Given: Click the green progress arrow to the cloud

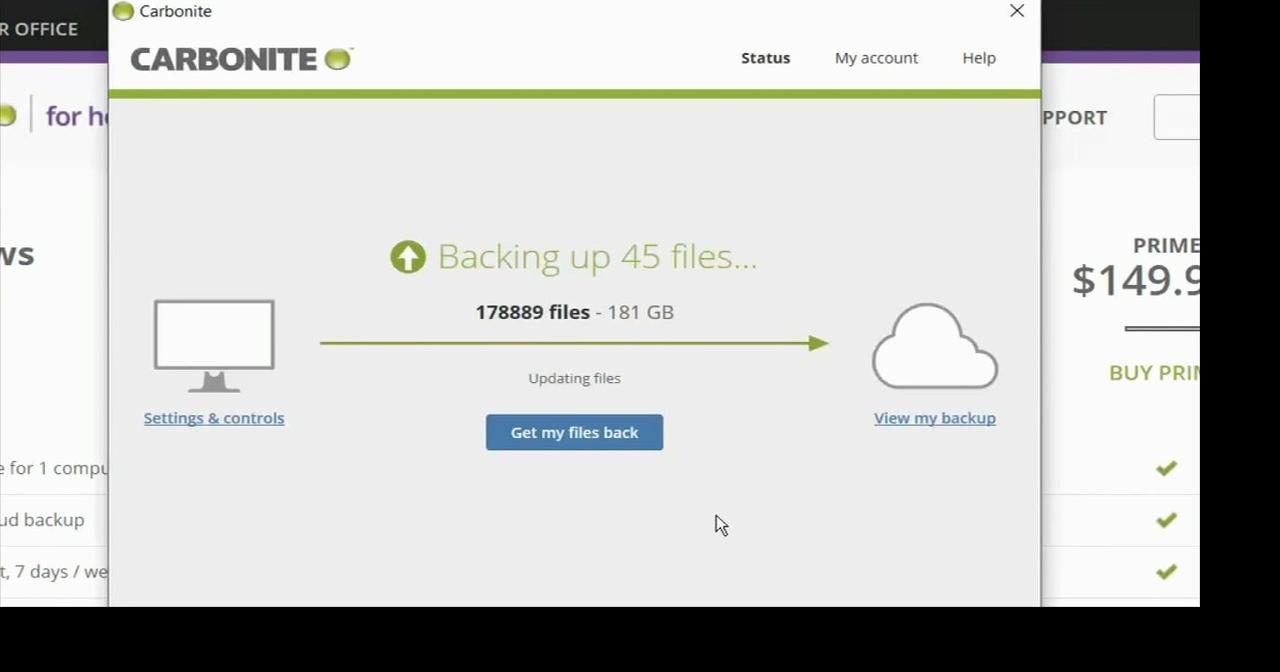Looking at the screenshot, I should click(574, 343).
